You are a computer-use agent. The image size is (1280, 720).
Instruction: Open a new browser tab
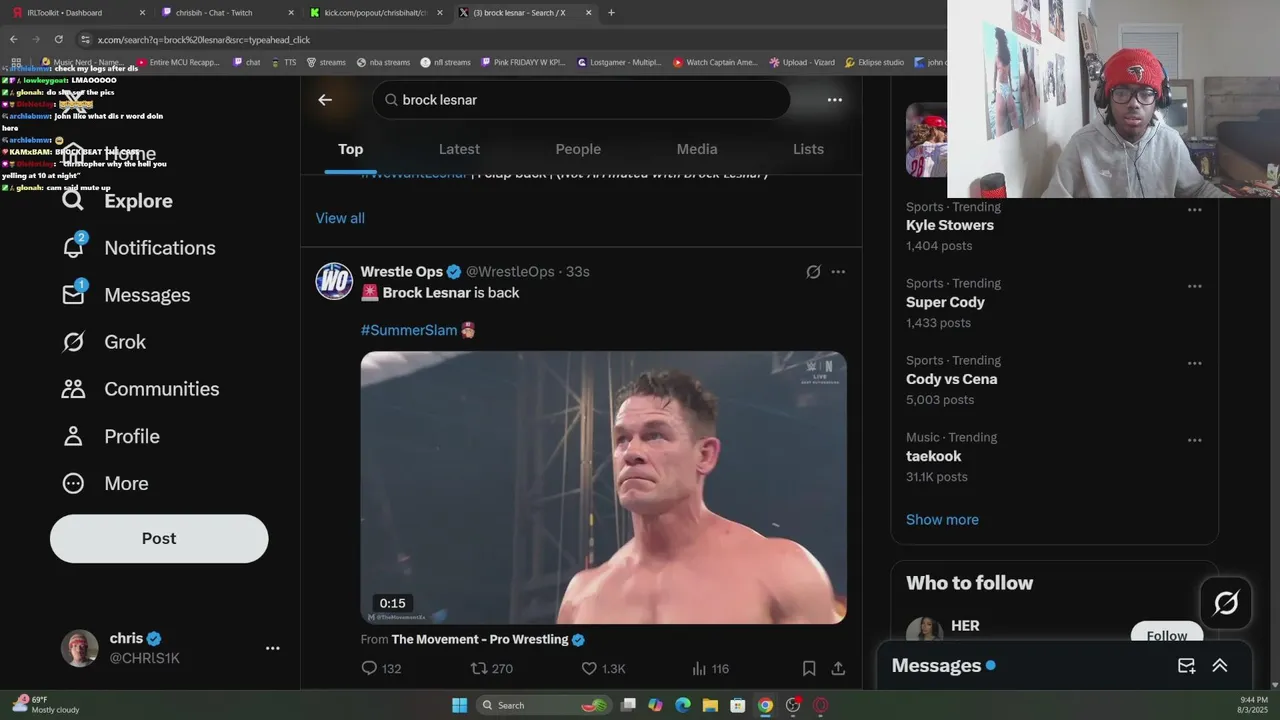611,13
